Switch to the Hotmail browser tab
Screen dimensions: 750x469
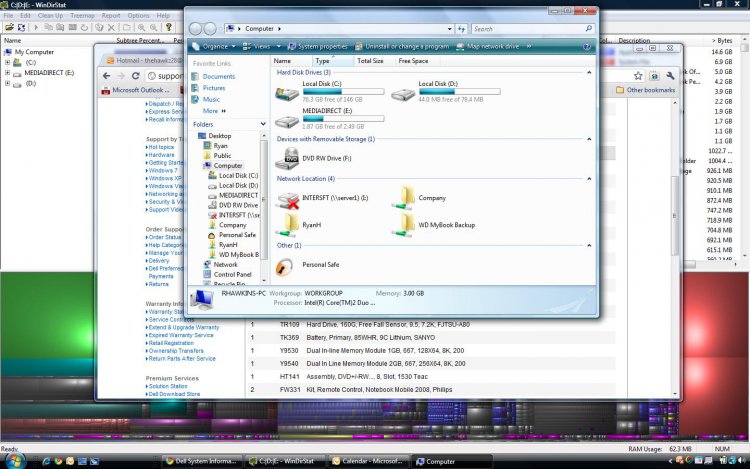(x=143, y=60)
